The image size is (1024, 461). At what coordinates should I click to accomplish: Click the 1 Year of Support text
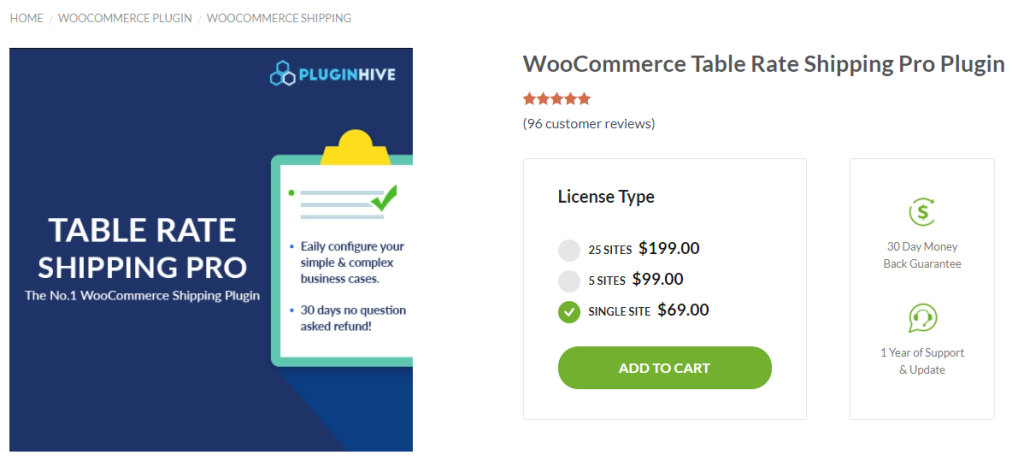coord(922,361)
